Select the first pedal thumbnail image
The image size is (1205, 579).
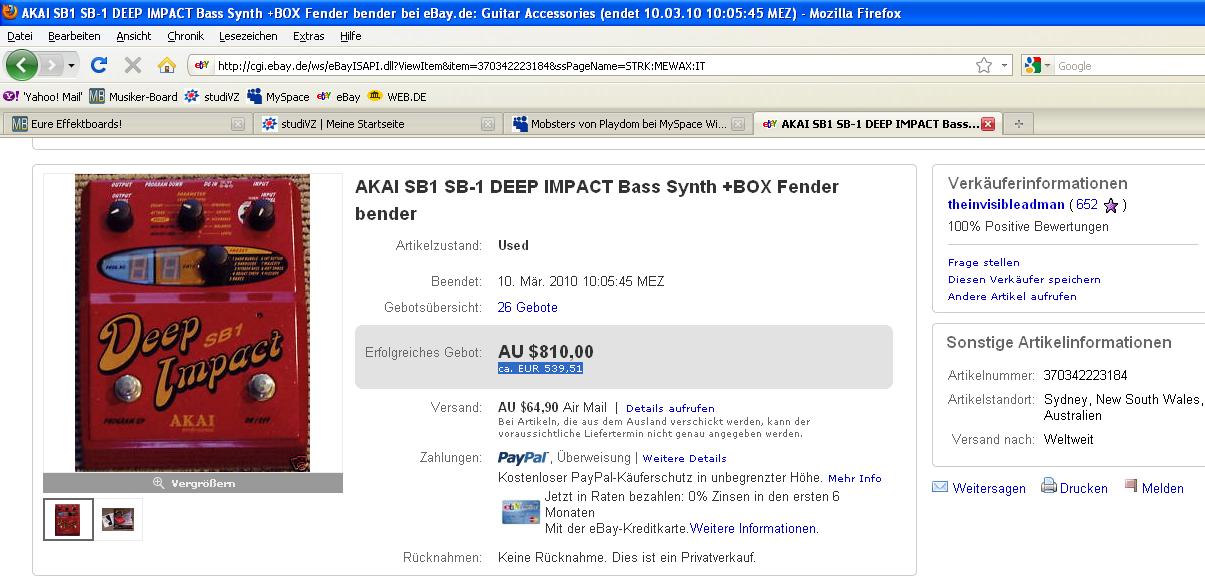click(x=68, y=519)
